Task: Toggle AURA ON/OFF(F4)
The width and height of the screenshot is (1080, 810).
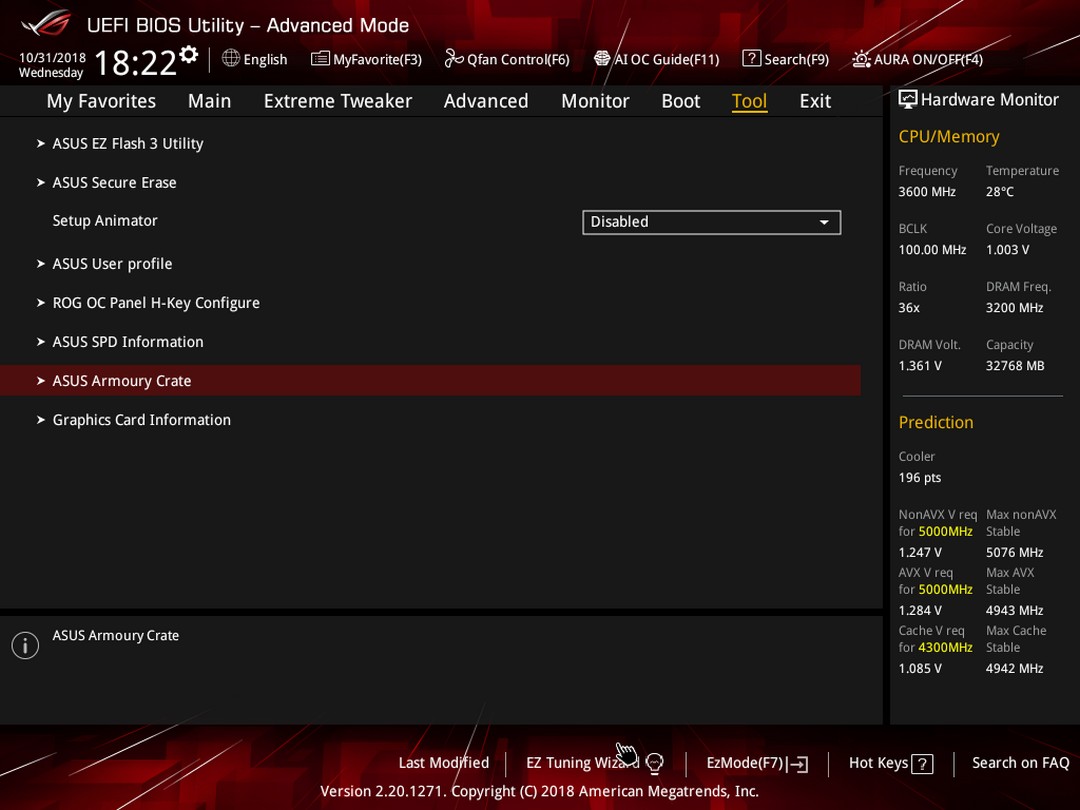Action: point(917,59)
